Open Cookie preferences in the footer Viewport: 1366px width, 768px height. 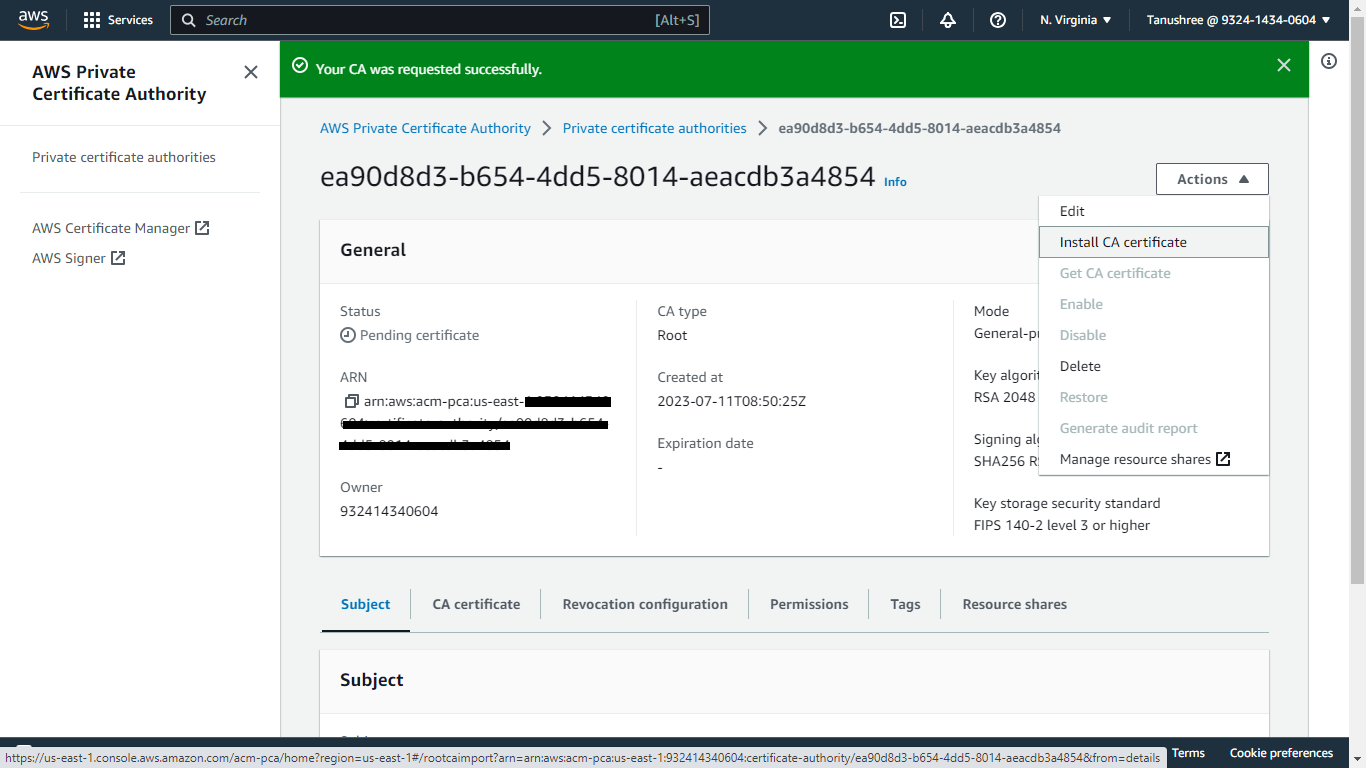[1281, 753]
